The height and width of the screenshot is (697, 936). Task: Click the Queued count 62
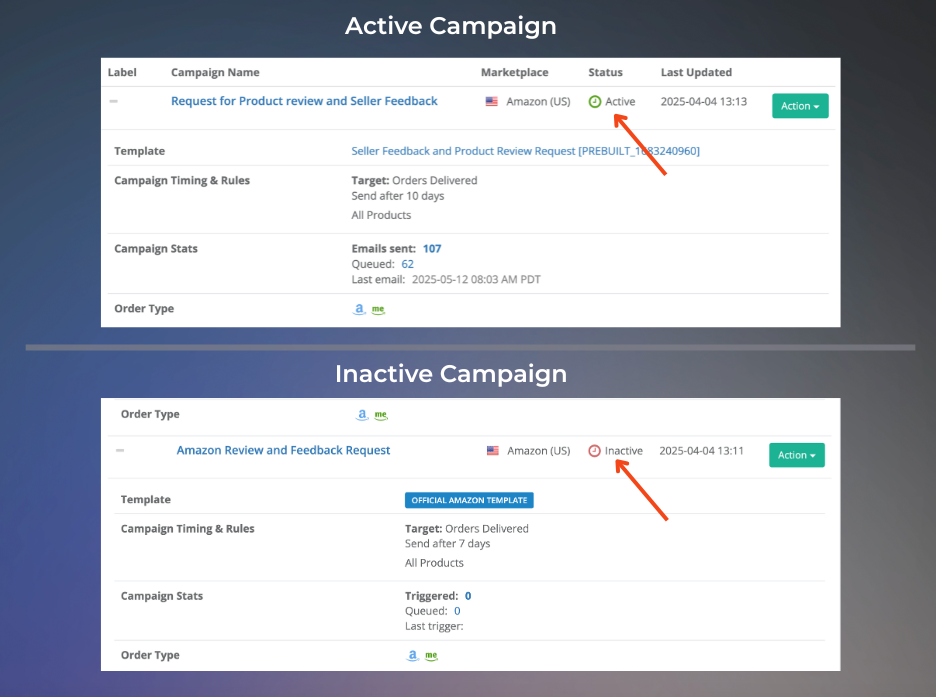(408, 264)
